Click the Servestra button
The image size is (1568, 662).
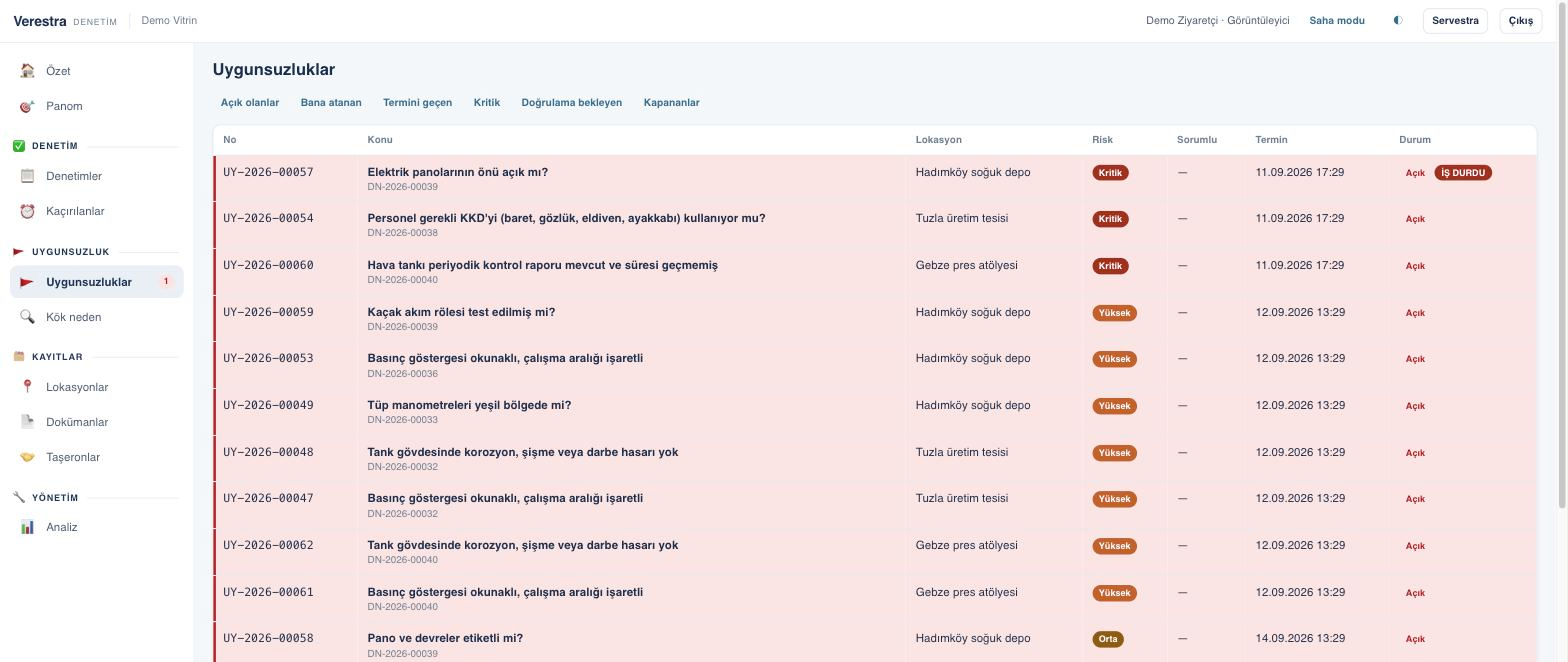pos(1455,20)
